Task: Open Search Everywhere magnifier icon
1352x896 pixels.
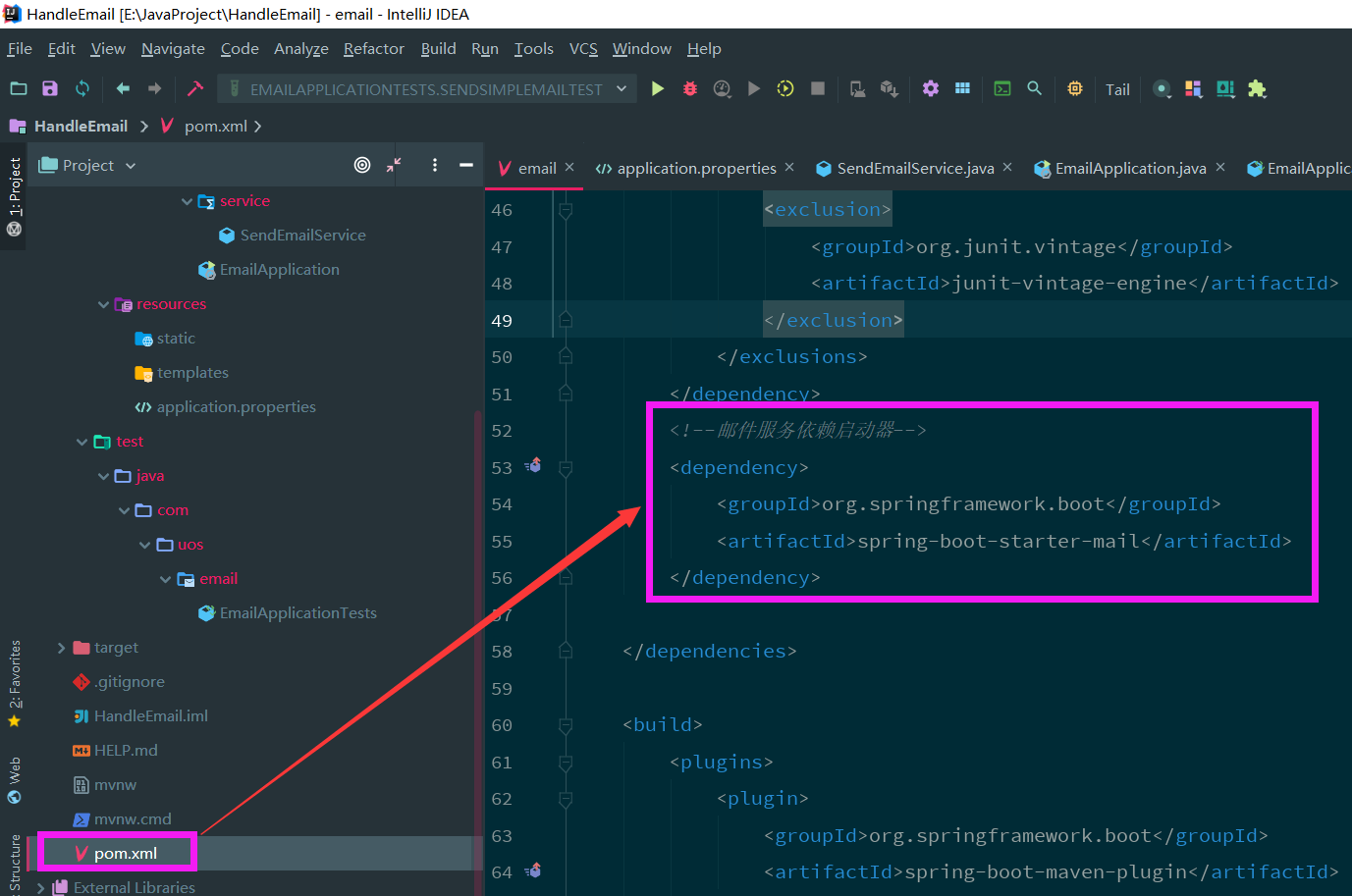Action: (1035, 88)
